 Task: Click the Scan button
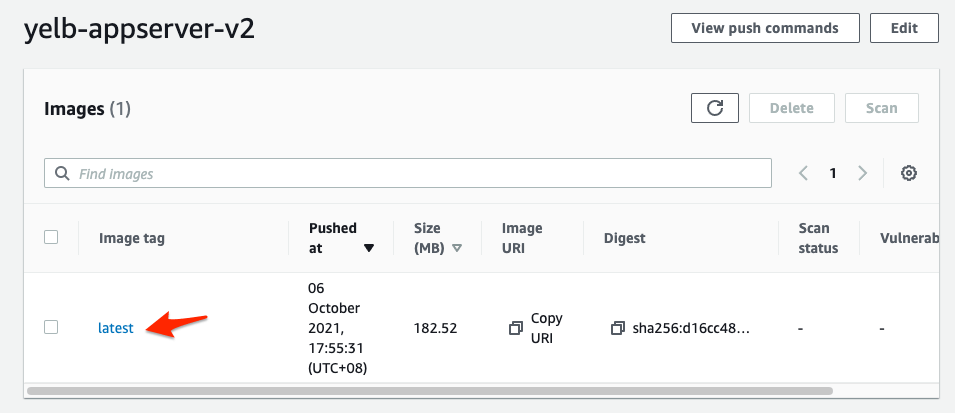pos(881,108)
